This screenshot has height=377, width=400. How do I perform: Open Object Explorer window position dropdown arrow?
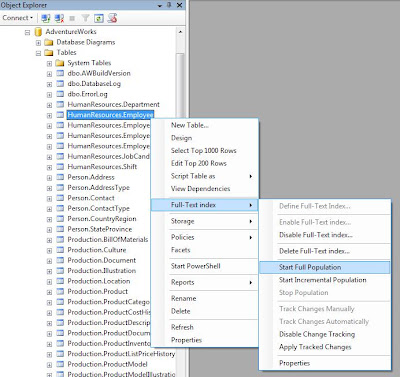pos(160,6)
